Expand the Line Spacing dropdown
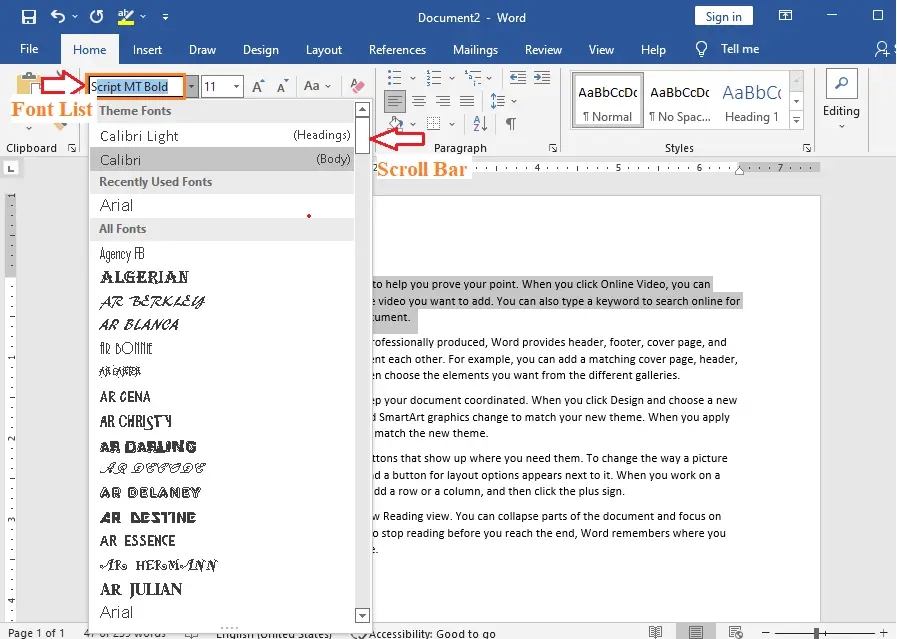The width and height of the screenshot is (897, 639). click(x=512, y=101)
